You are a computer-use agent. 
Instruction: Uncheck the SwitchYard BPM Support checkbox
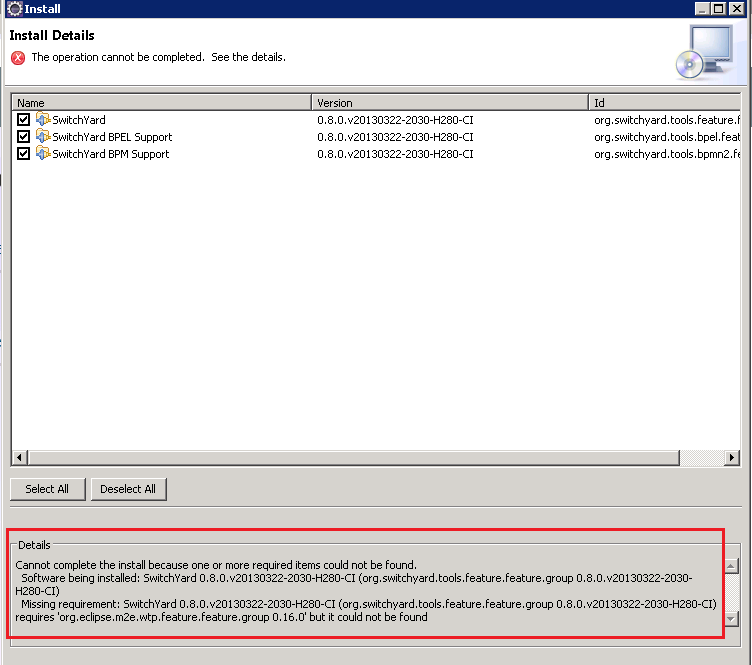23,154
